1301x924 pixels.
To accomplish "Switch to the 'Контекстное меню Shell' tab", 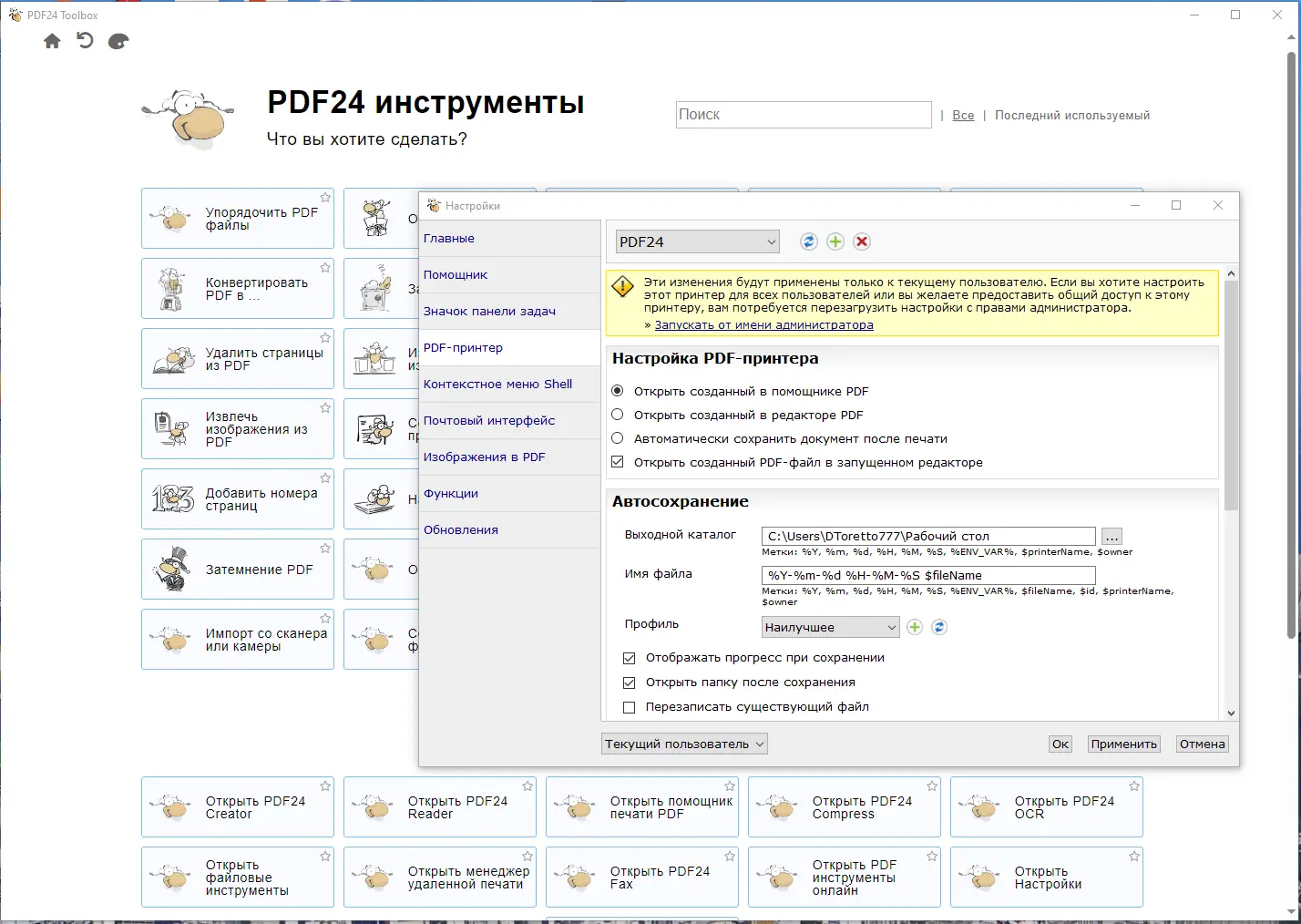I will 497,384.
